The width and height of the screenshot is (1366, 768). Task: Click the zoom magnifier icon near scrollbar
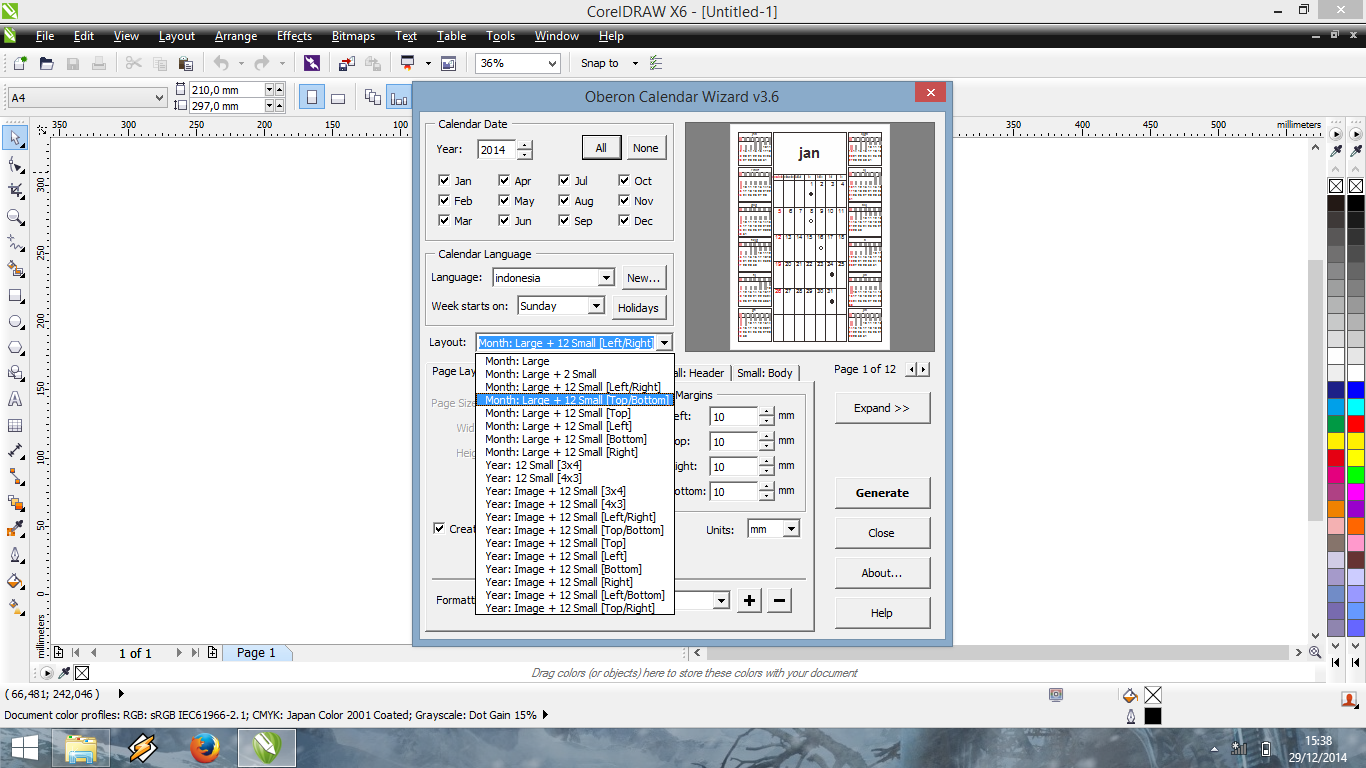click(x=1315, y=652)
